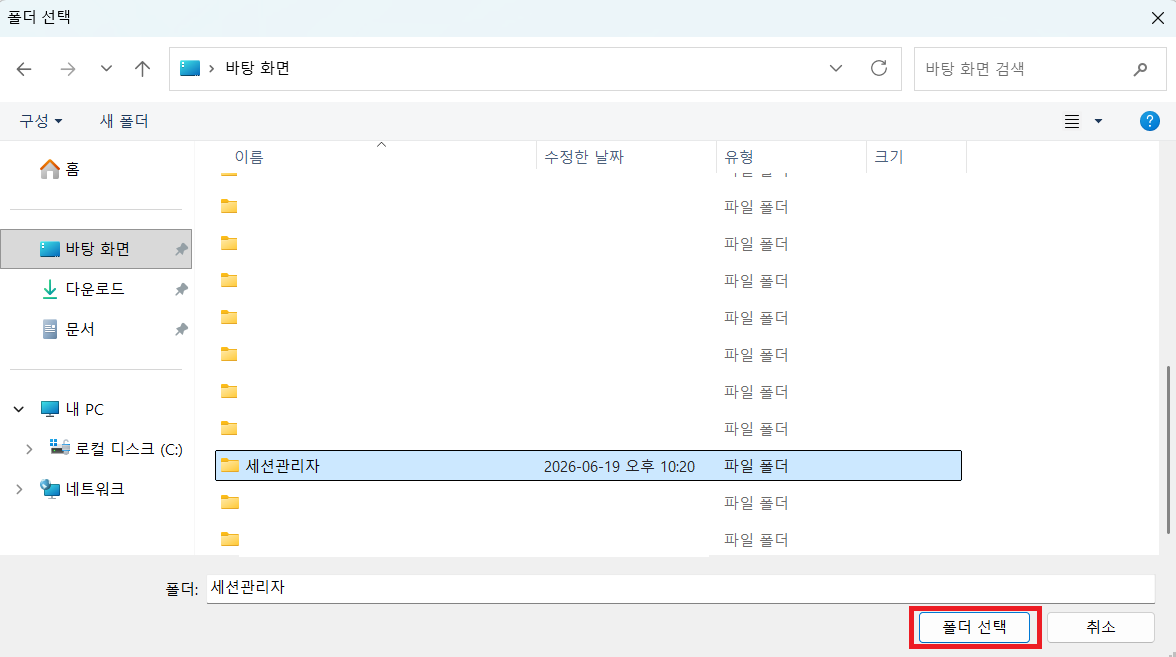Open the 구성 menu
1176x657 pixels.
coord(40,121)
